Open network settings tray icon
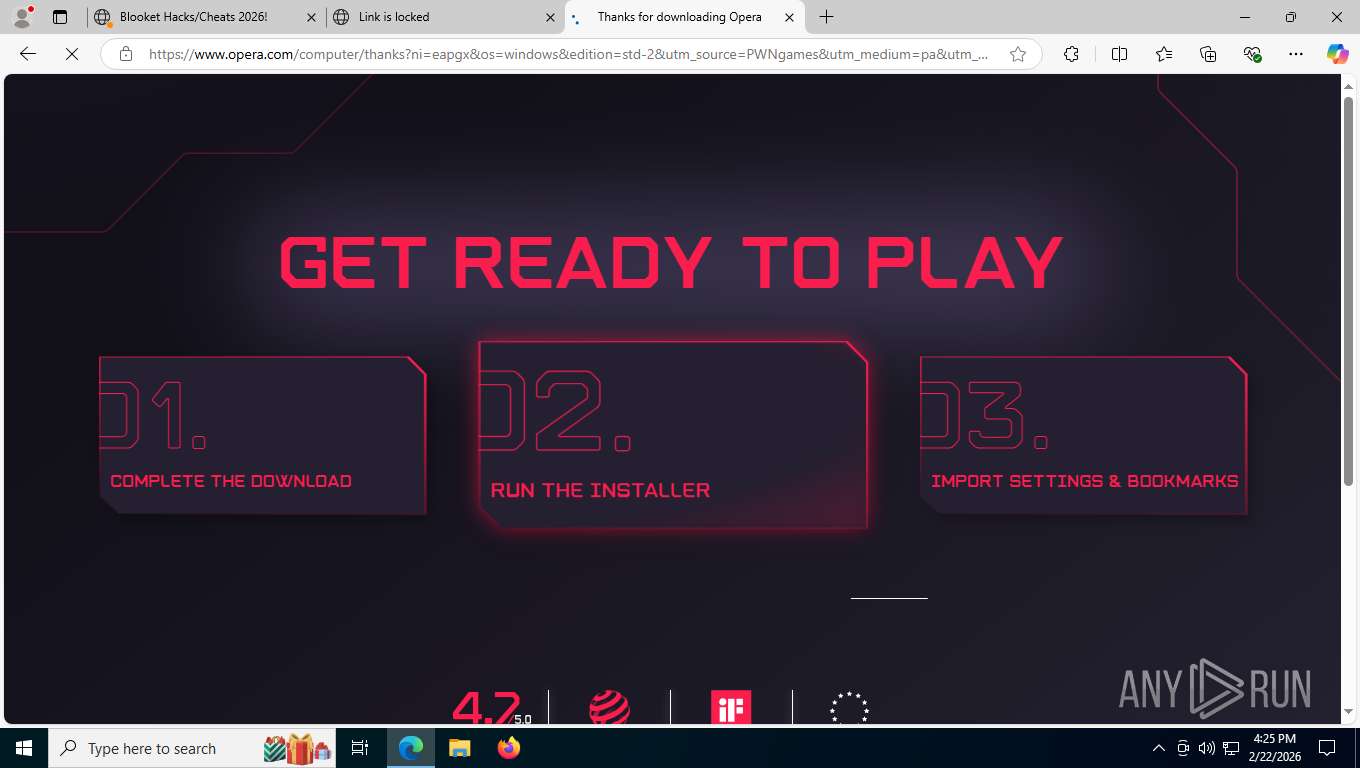The width and height of the screenshot is (1360, 768). tap(1231, 748)
